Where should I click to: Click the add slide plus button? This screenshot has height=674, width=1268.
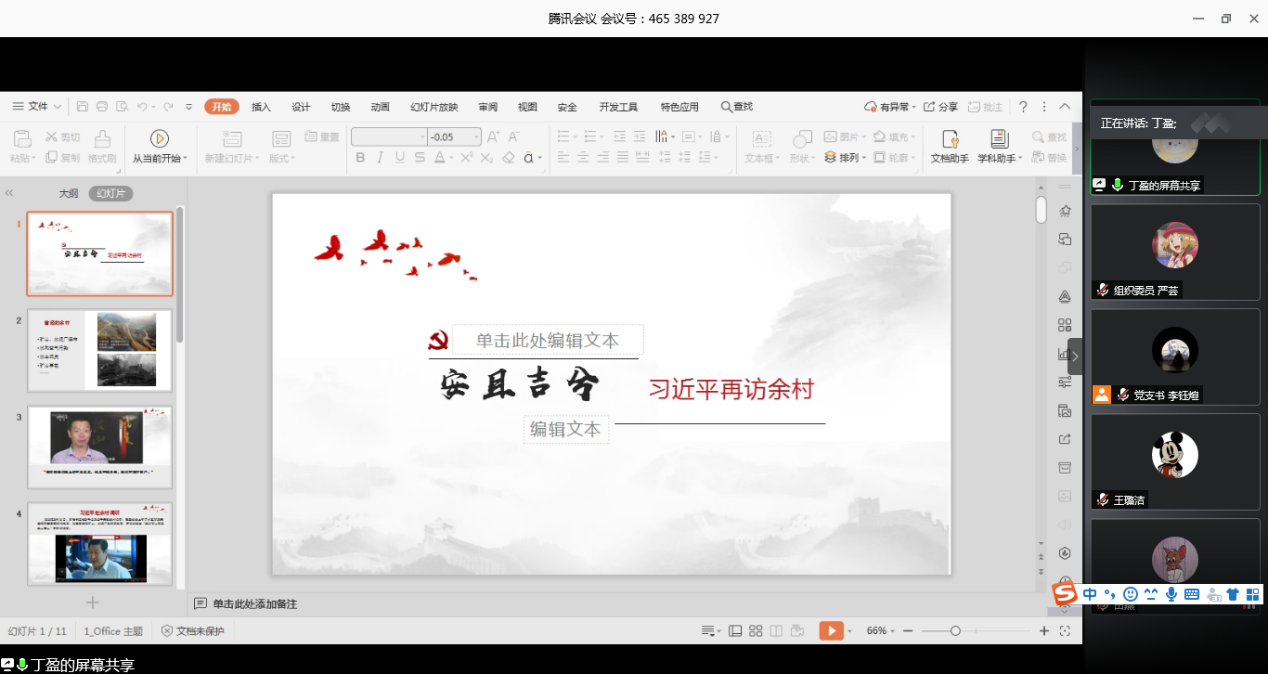(93, 602)
